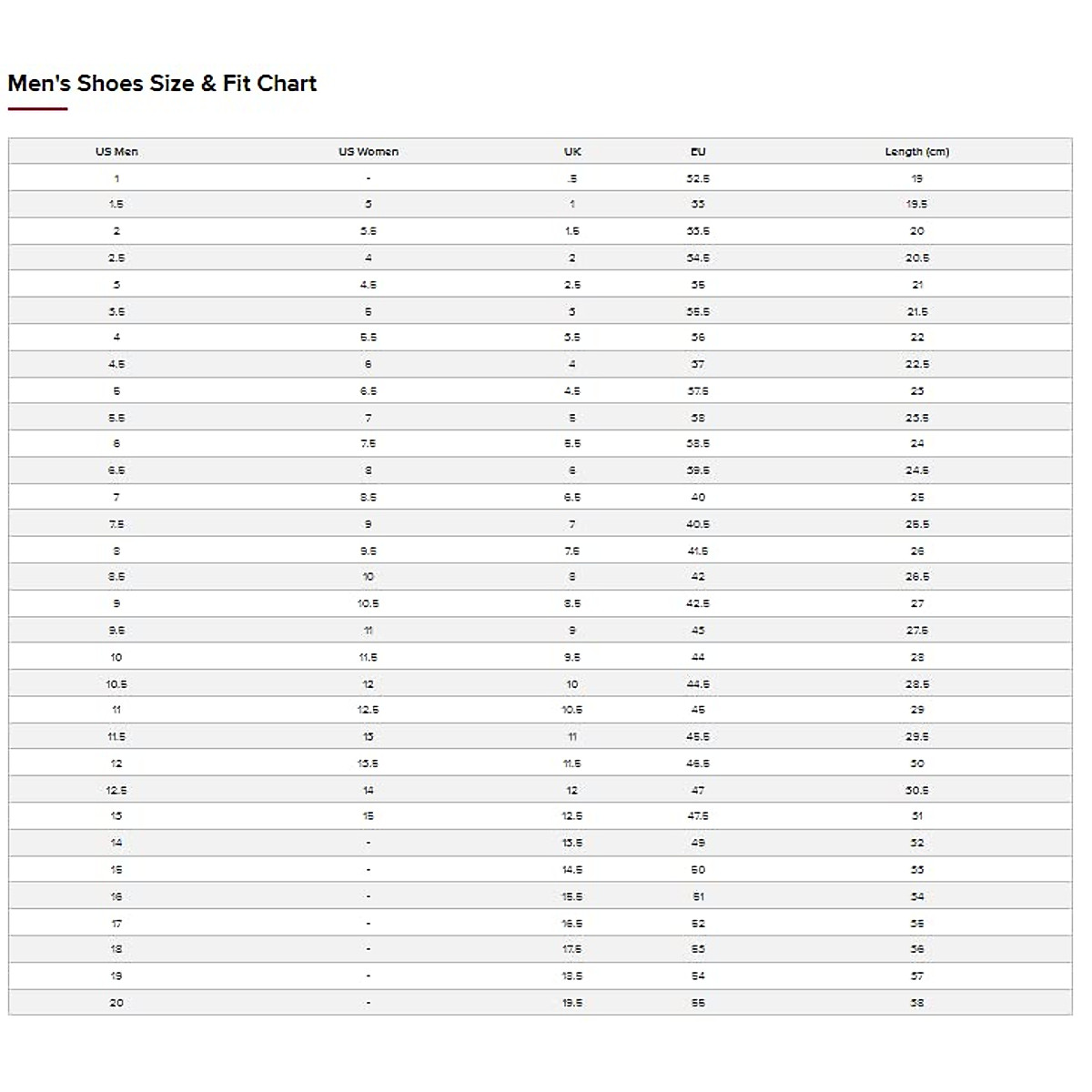Select the UK column header

pos(572,152)
